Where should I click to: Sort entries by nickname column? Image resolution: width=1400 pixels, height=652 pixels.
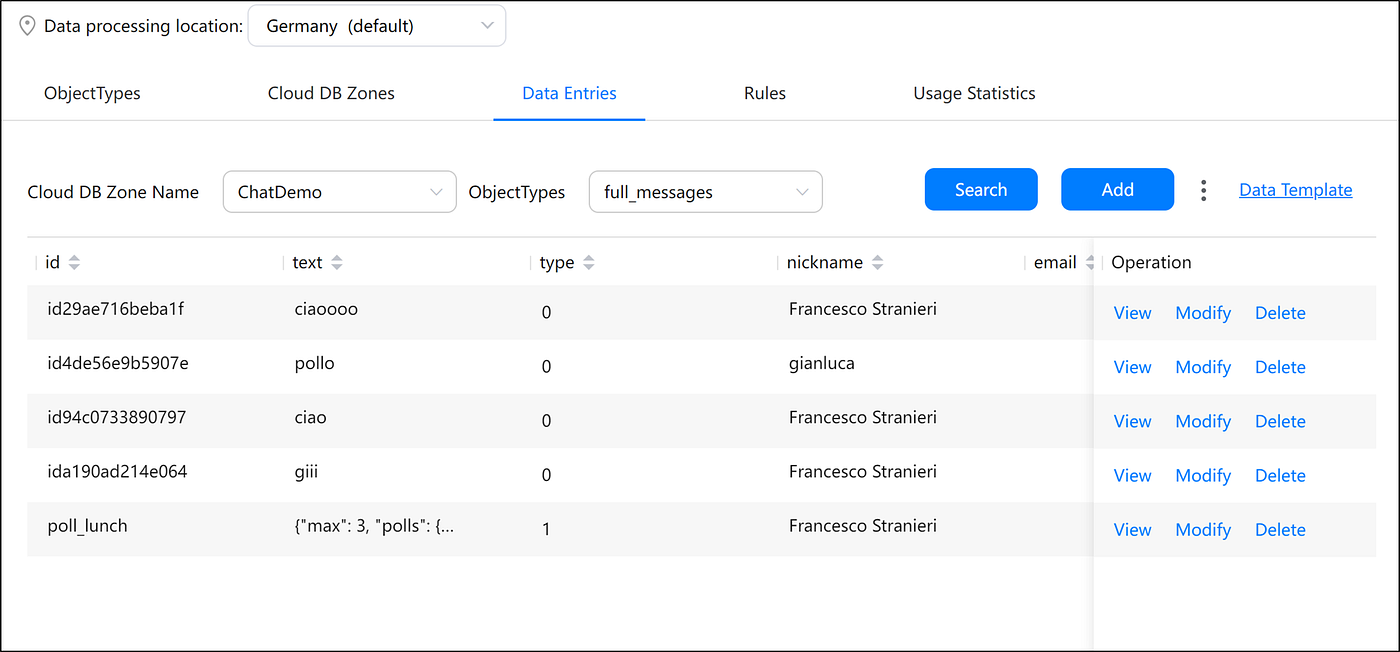pos(878,263)
